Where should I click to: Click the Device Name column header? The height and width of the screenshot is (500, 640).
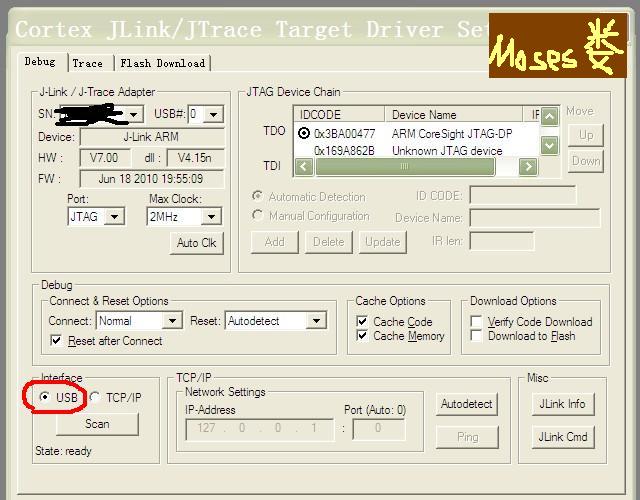tap(454, 115)
